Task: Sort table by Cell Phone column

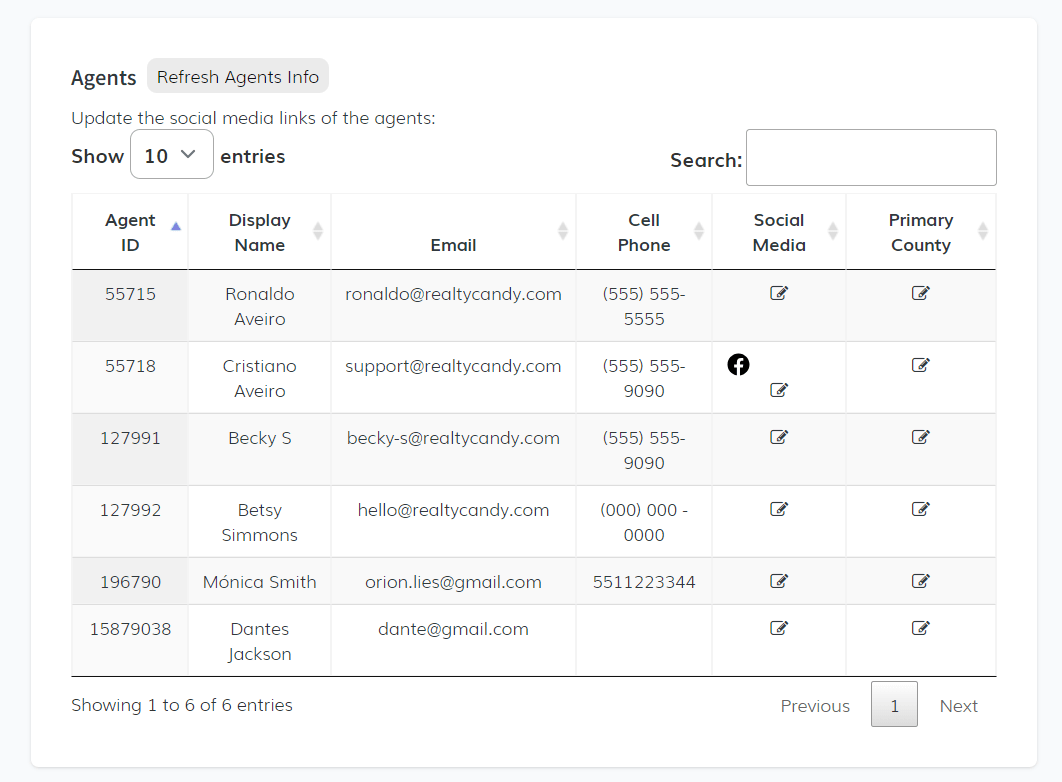Action: tap(643, 232)
